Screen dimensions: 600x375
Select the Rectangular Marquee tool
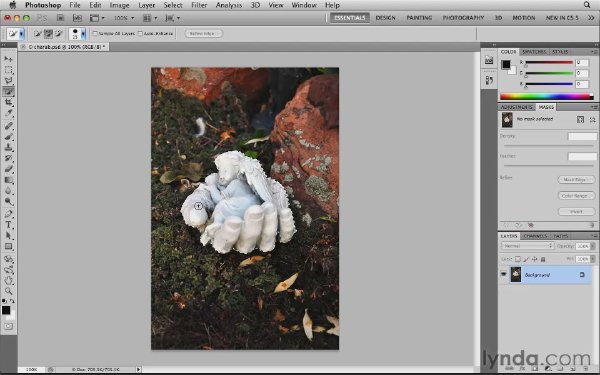tap(8, 70)
